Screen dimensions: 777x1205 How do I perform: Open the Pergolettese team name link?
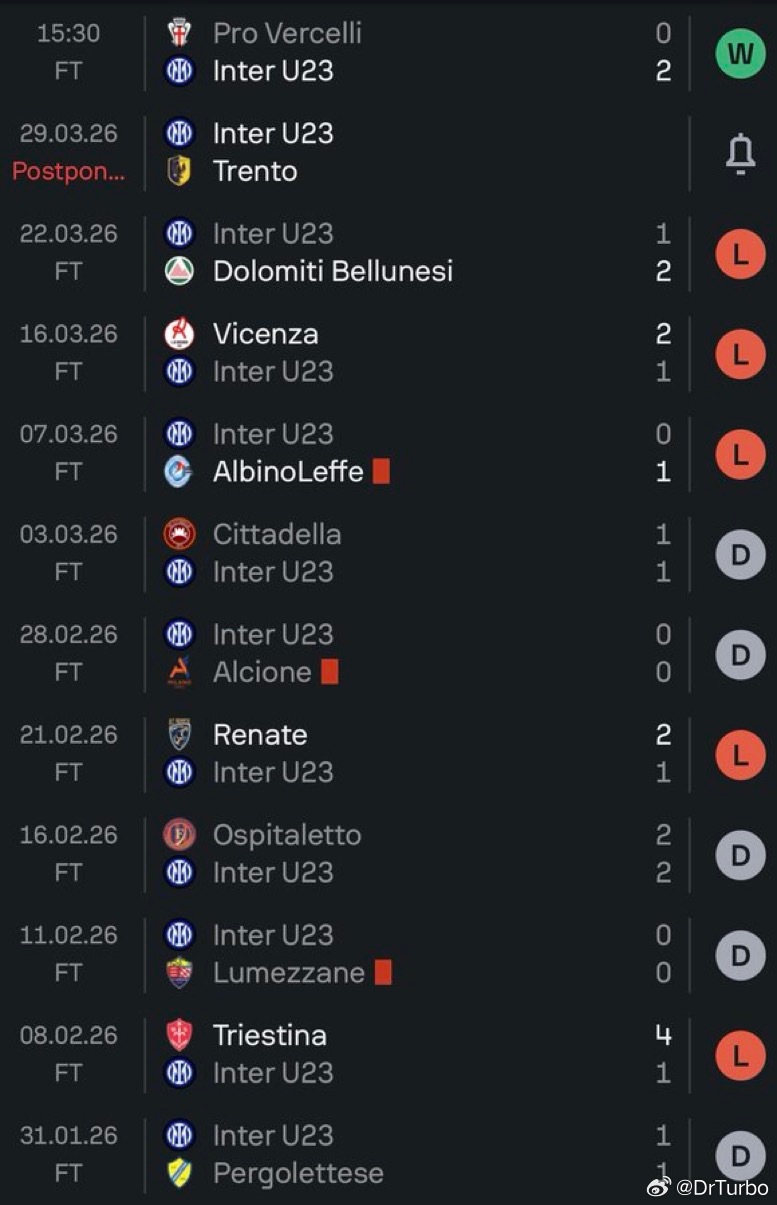click(x=298, y=1173)
